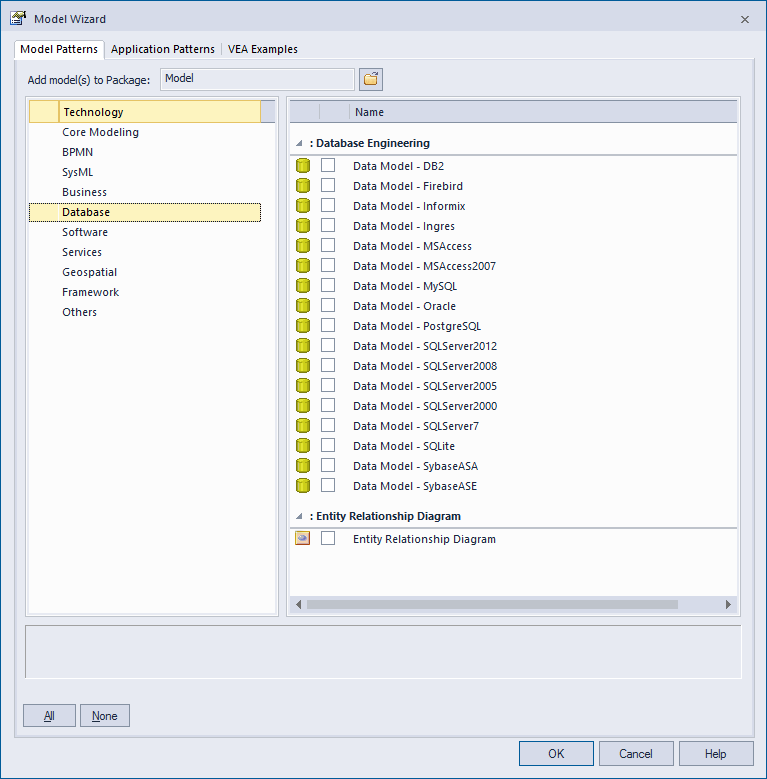Viewport: 767px width, 779px height.
Task: Check the Data Model - SybaseASE checkbox
Action: [328, 485]
